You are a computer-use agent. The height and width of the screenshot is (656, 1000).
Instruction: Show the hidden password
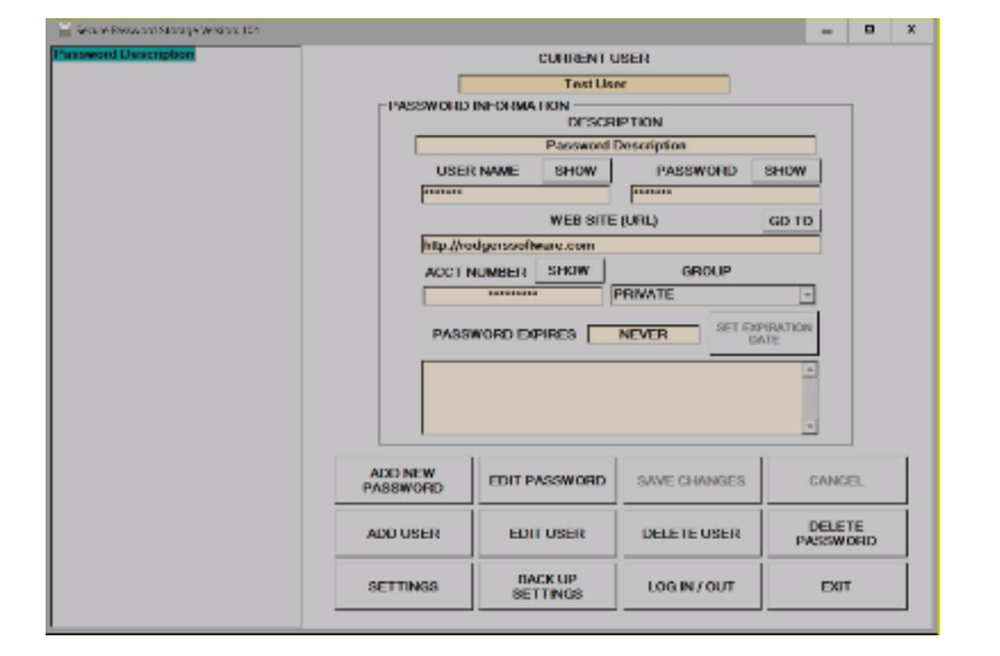coord(786,171)
